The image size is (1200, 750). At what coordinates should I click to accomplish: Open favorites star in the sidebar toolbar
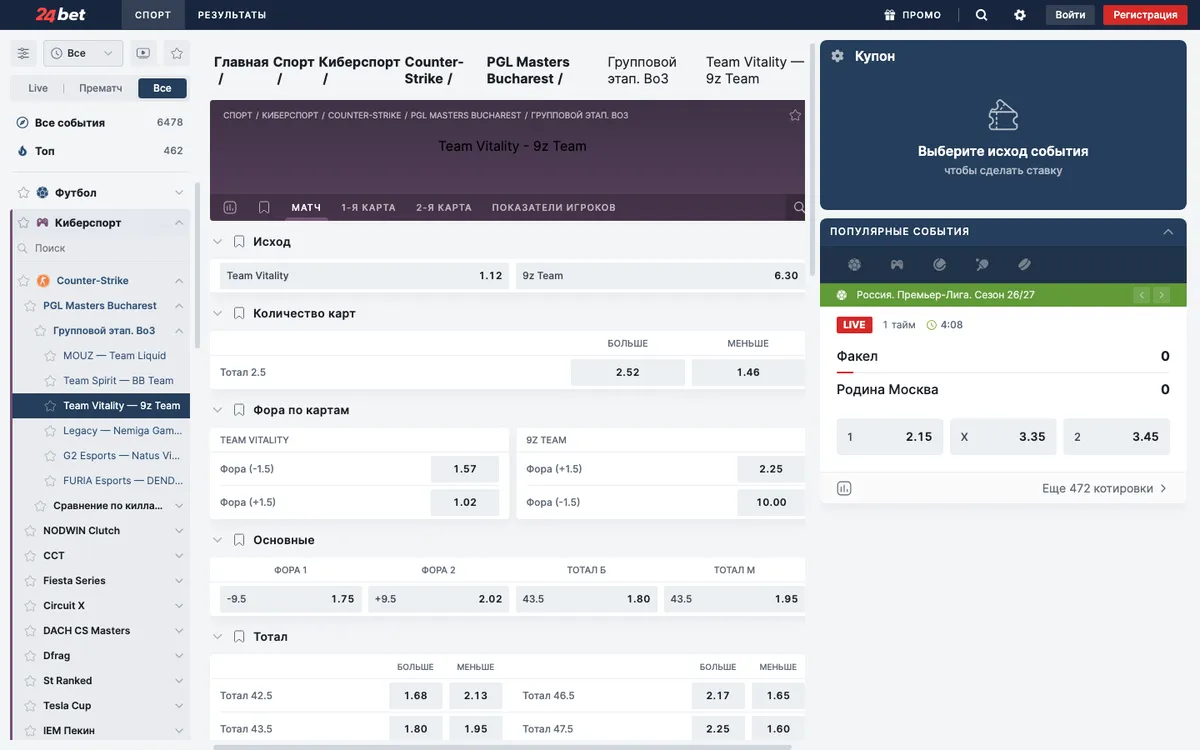177,53
